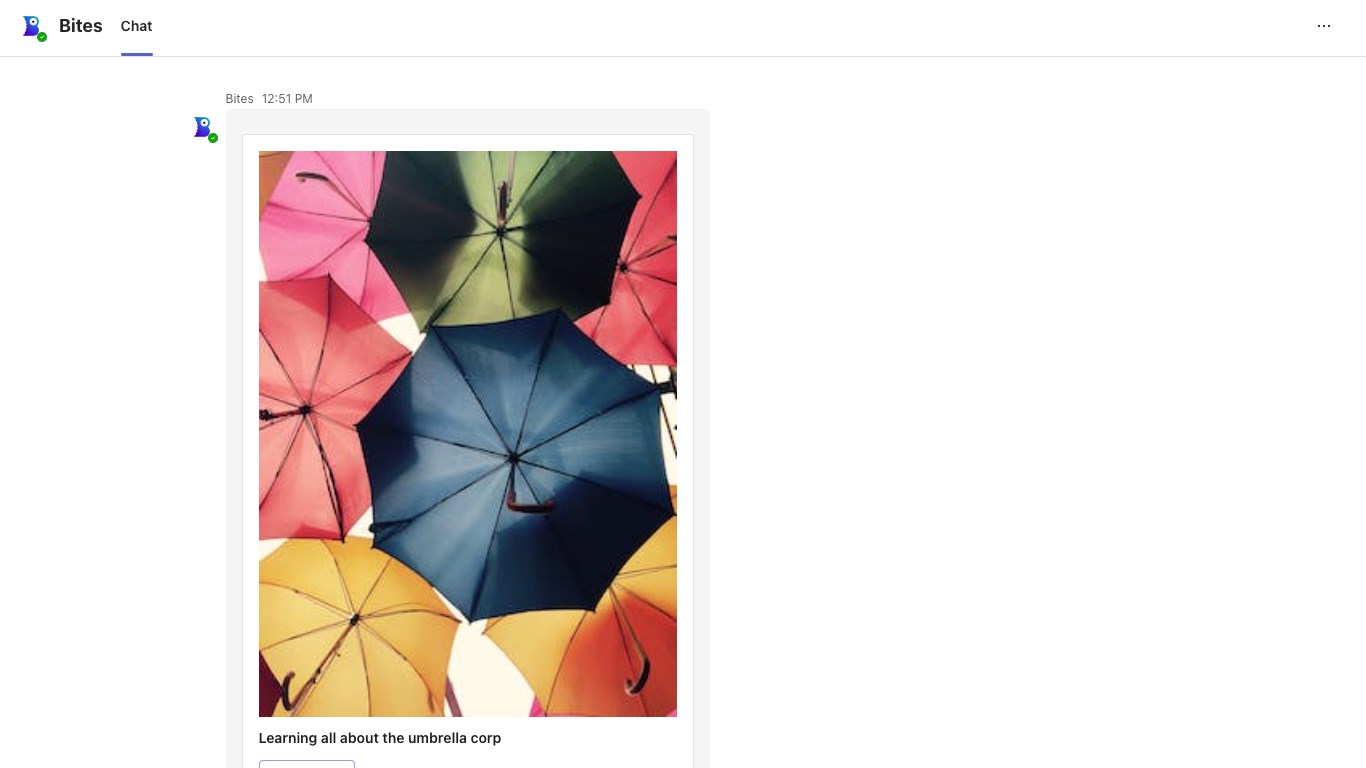Click the Bites app title in the header
Image resolution: width=1366 pixels, height=768 pixels.
81,26
